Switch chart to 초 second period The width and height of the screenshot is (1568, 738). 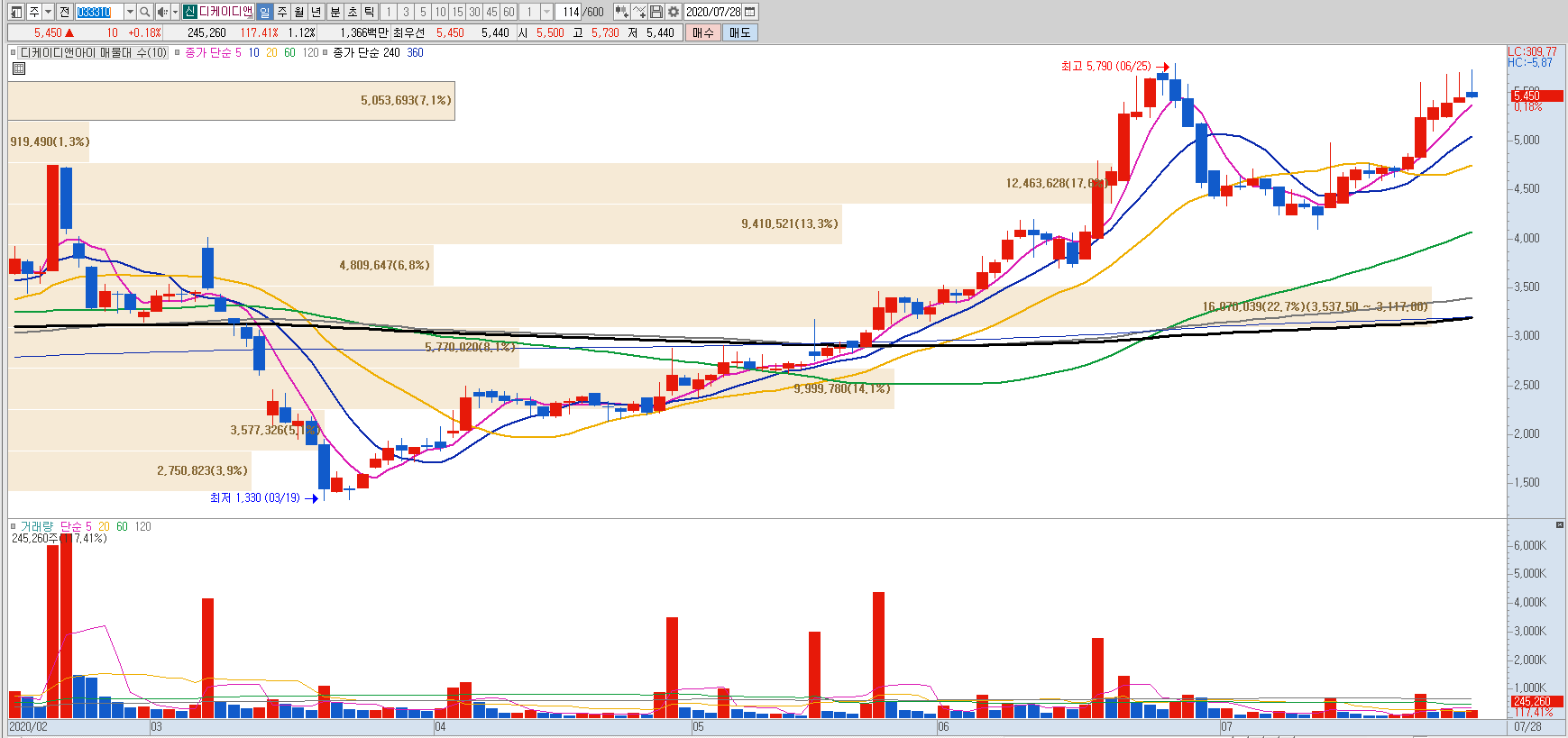tap(353, 12)
